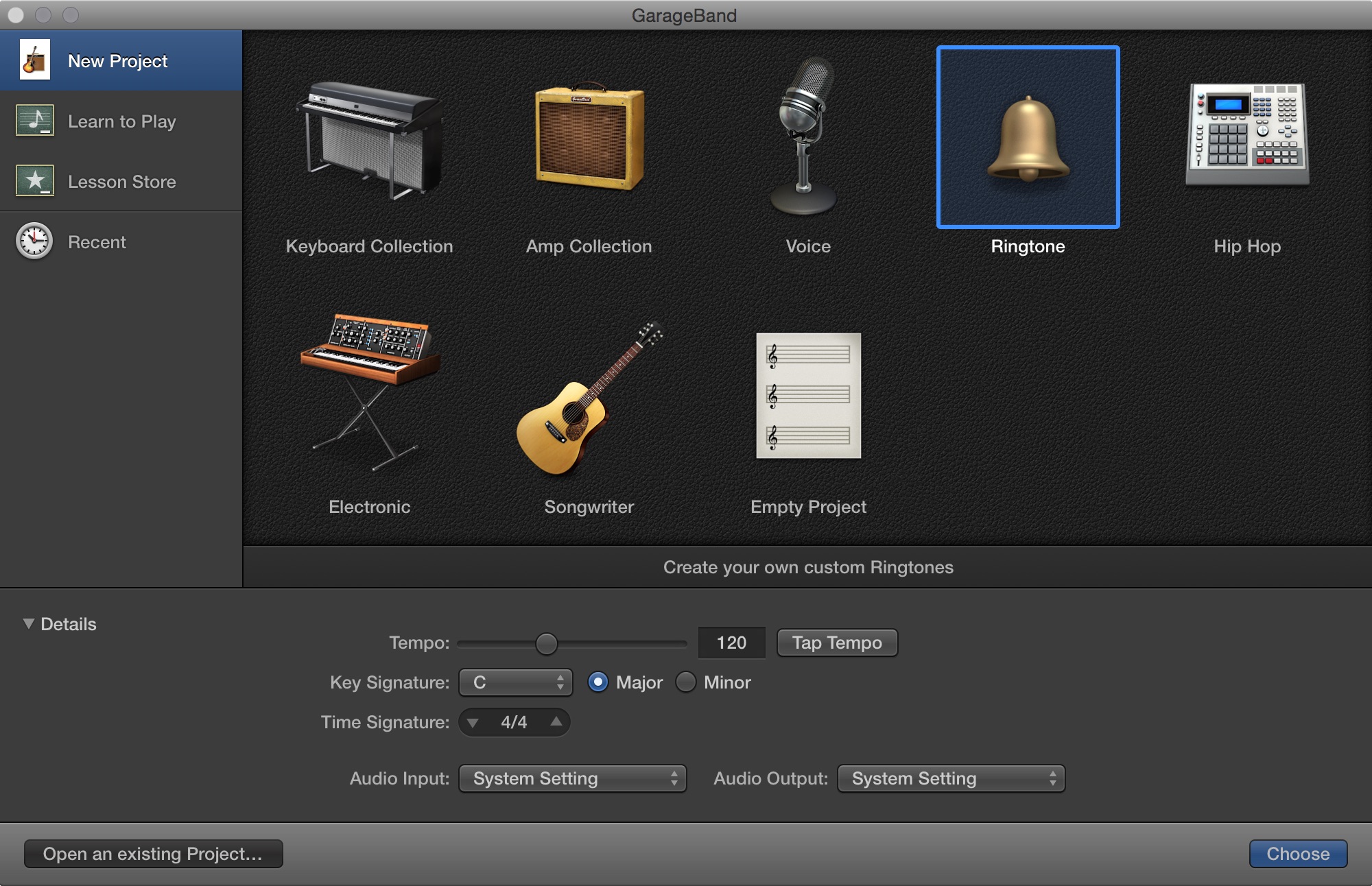Click the Recent clock icon
This screenshot has height=886, width=1372.
[34, 241]
